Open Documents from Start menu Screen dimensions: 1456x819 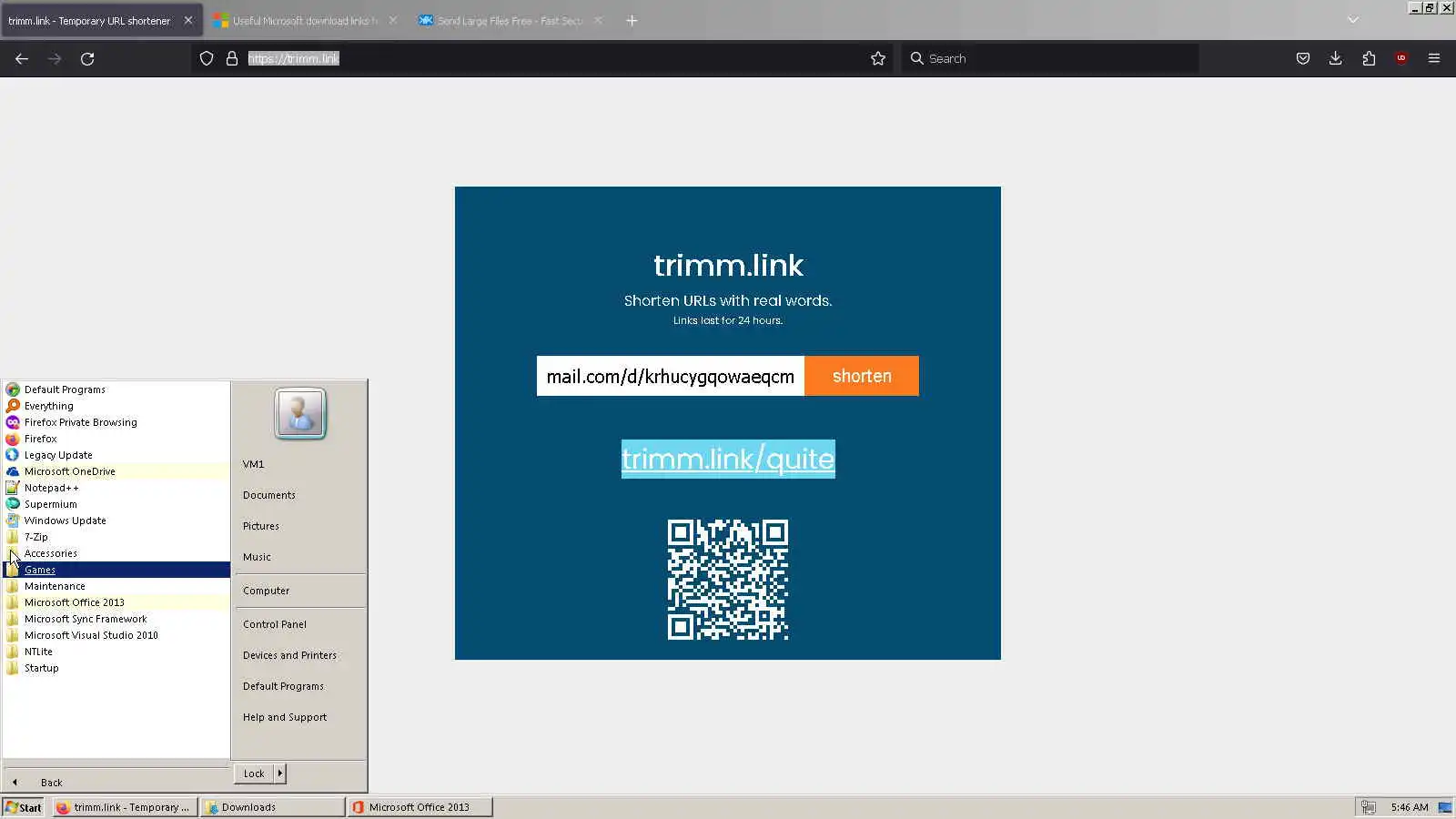pyautogui.click(x=299, y=495)
